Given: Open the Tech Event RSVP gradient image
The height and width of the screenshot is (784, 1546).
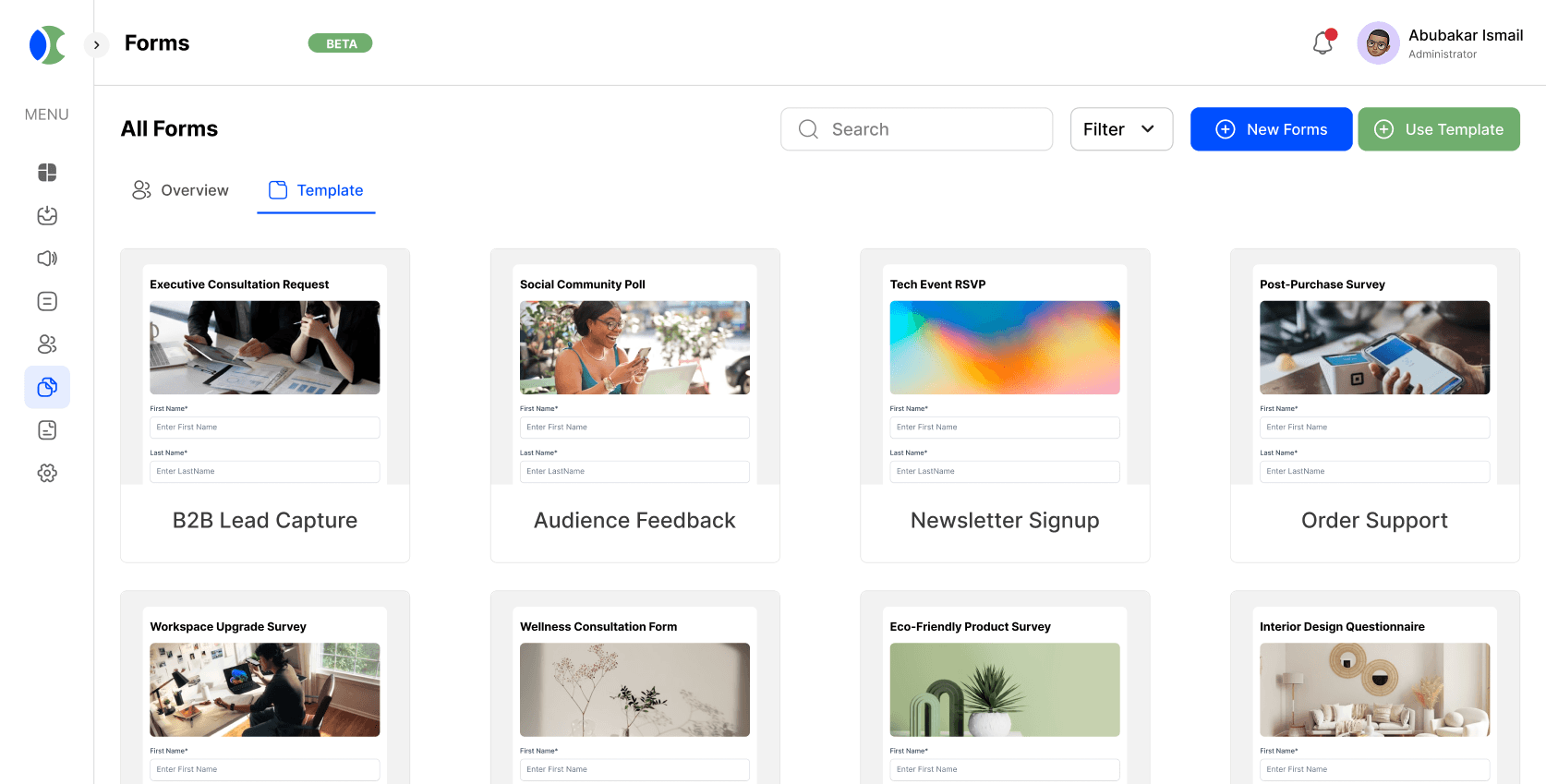Looking at the screenshot, I should [x=1005, y=347].
